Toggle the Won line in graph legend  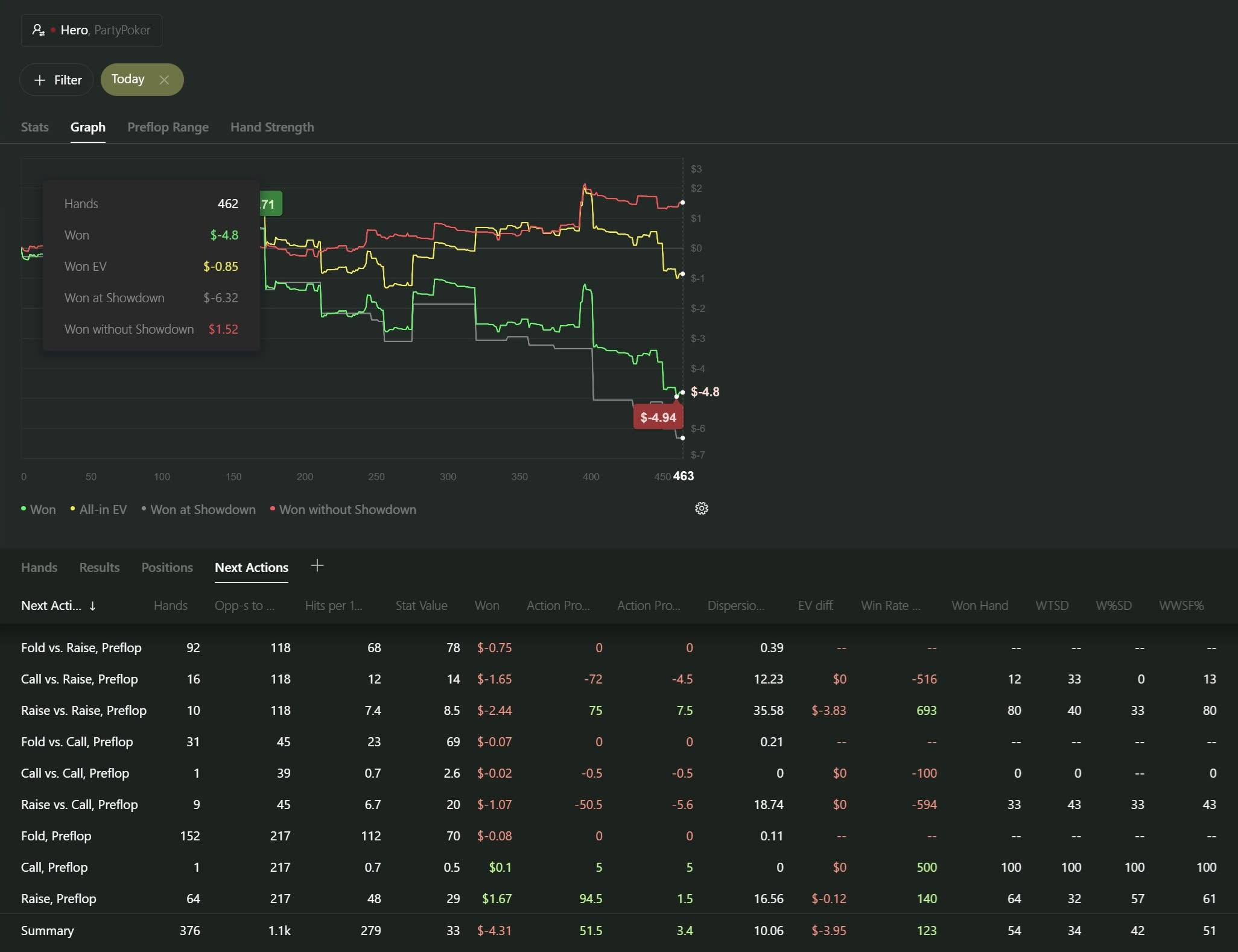(x=39, y=510)
